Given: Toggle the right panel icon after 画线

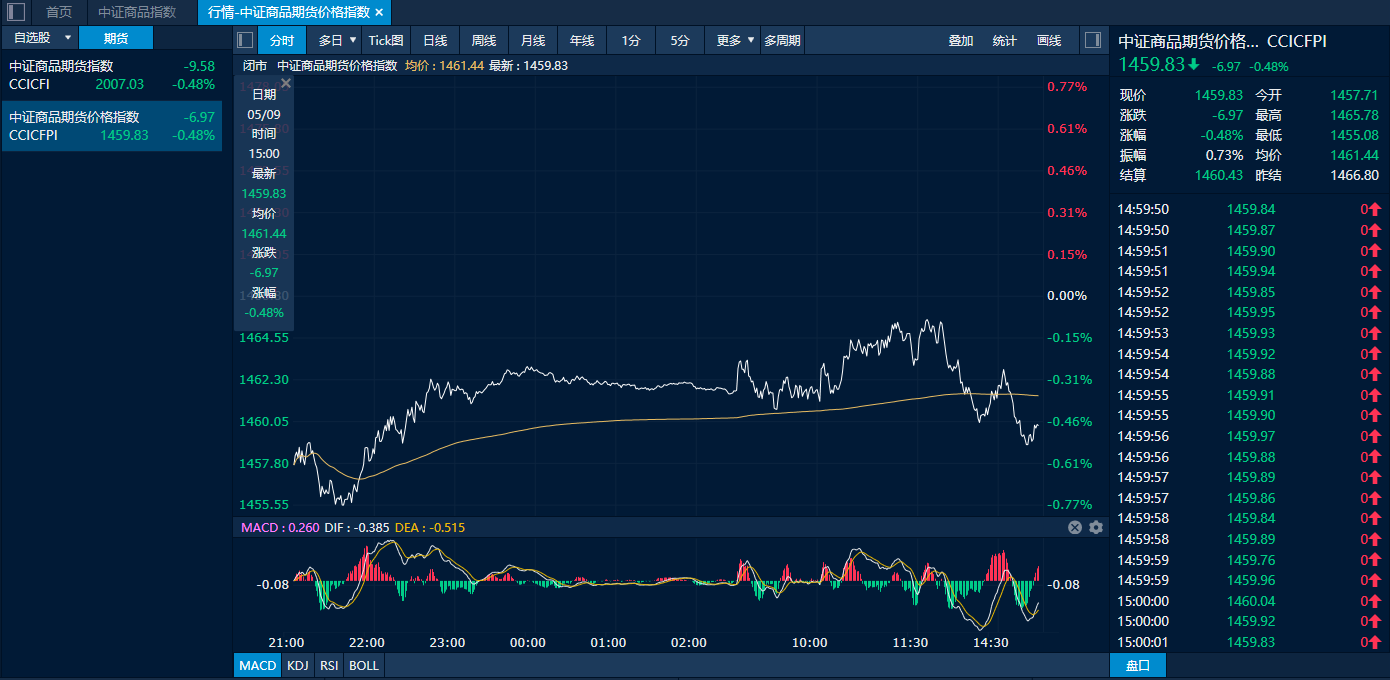Looking at the screenshot, I should 1092,40.
